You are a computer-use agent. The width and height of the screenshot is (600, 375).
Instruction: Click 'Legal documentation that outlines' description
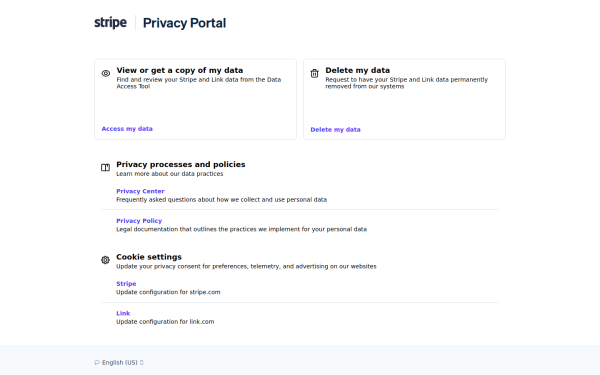[241, 229]
